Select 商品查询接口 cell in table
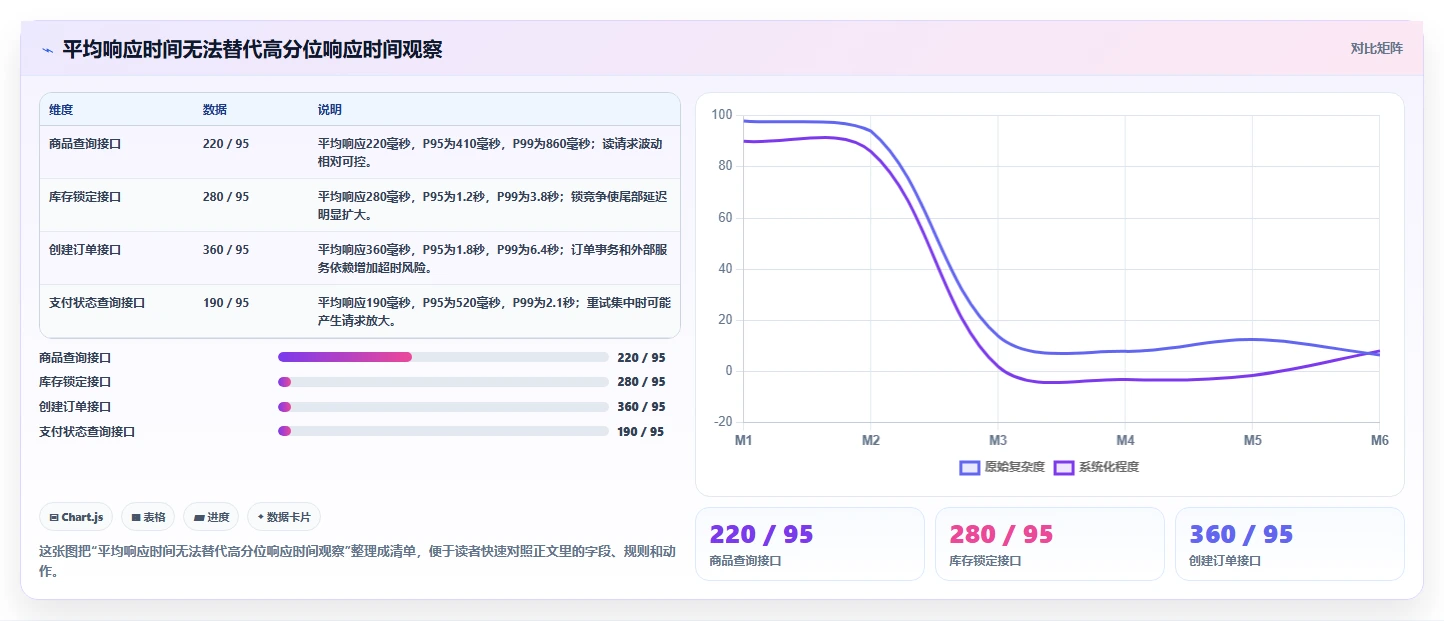Screen dimensions: 1444x621 tap(85, 144)
